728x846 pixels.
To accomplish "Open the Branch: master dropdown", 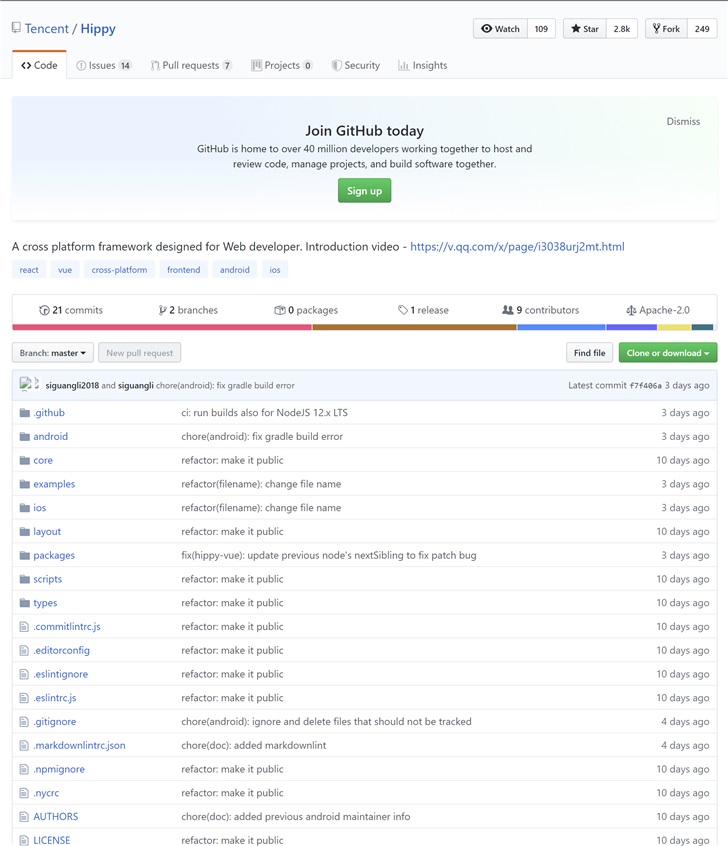I will pos(53,353).
